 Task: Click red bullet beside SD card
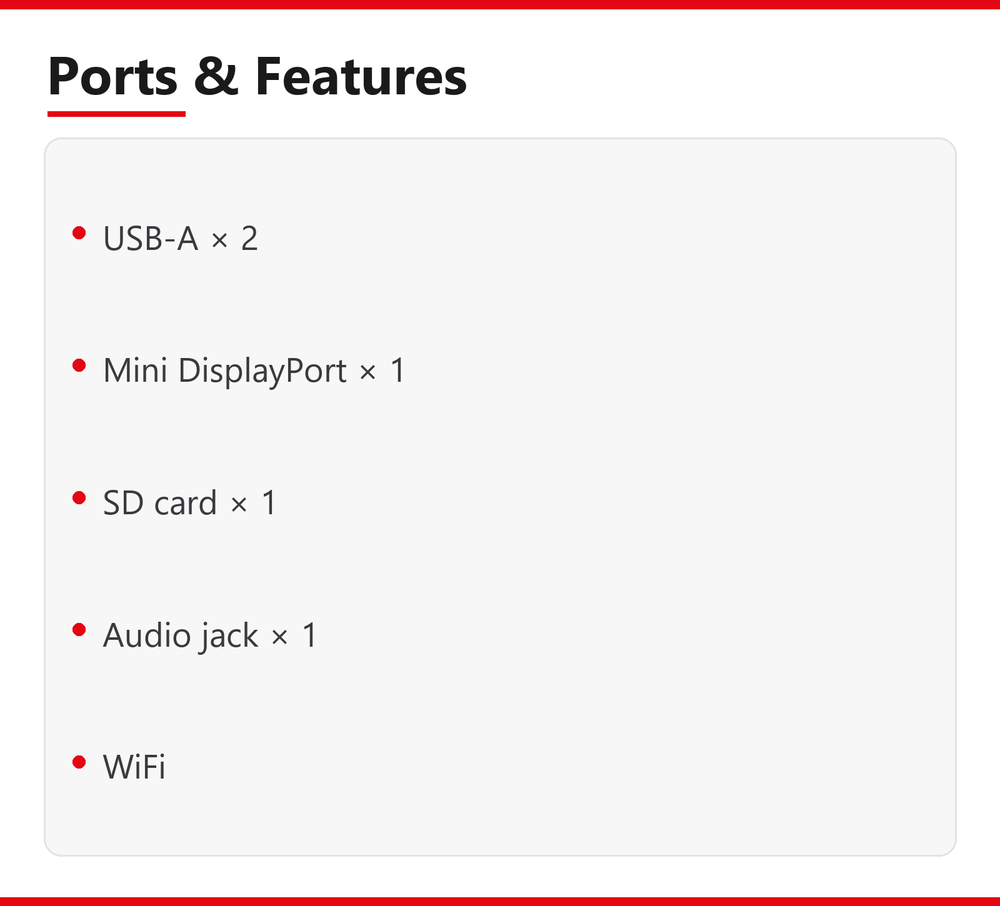pos(79,498)
